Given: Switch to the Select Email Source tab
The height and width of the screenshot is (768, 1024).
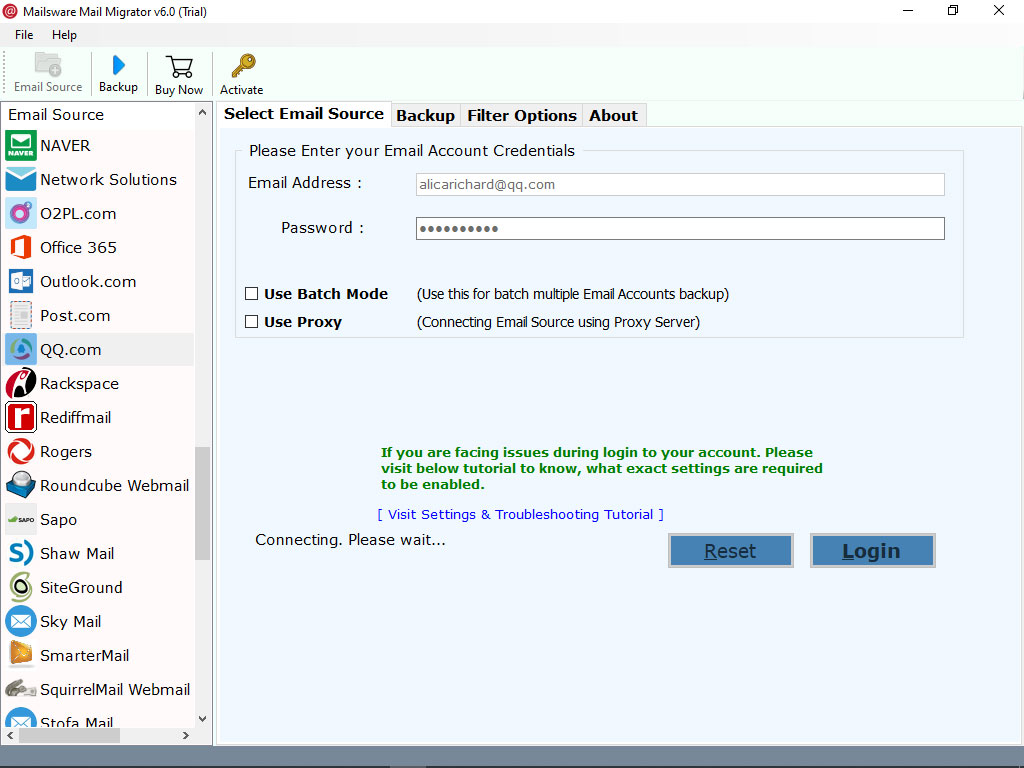Looking at the screenshot, I should 304,114.
